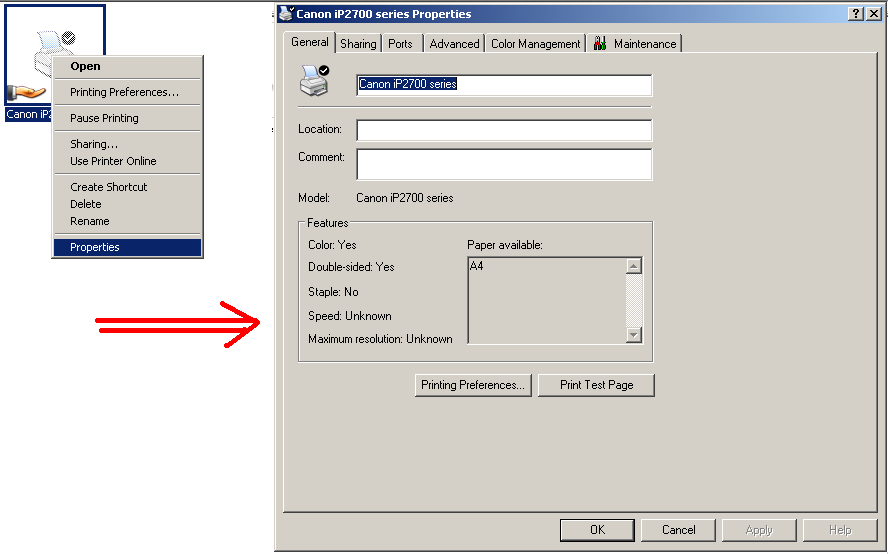This screenshot has height=554, width=890.
Task: Click the Help question mark title button
Action: pyautogui.click(x=856, y=14)
